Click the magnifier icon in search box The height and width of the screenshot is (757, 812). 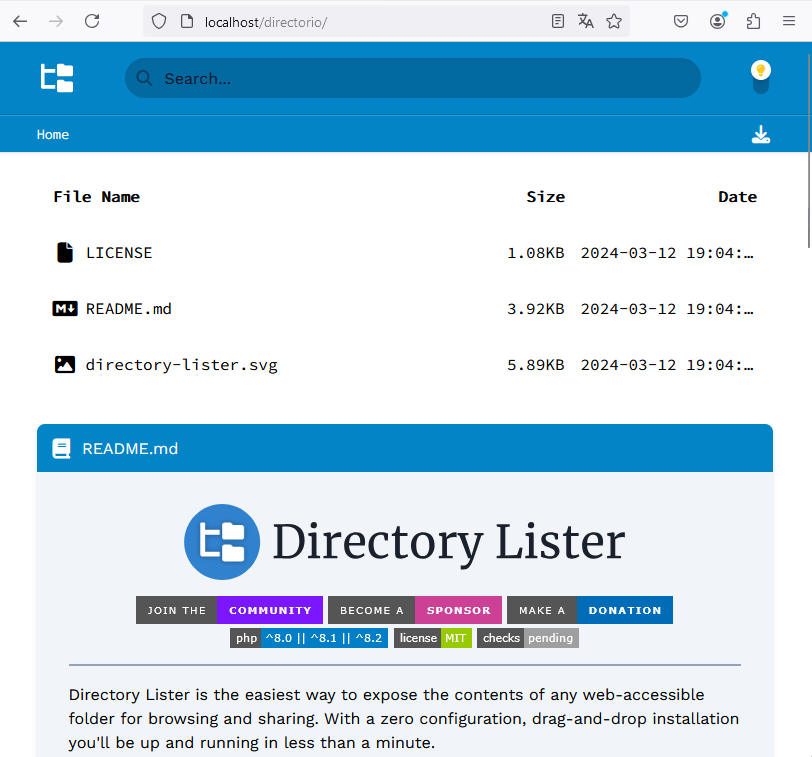point(144,78)
